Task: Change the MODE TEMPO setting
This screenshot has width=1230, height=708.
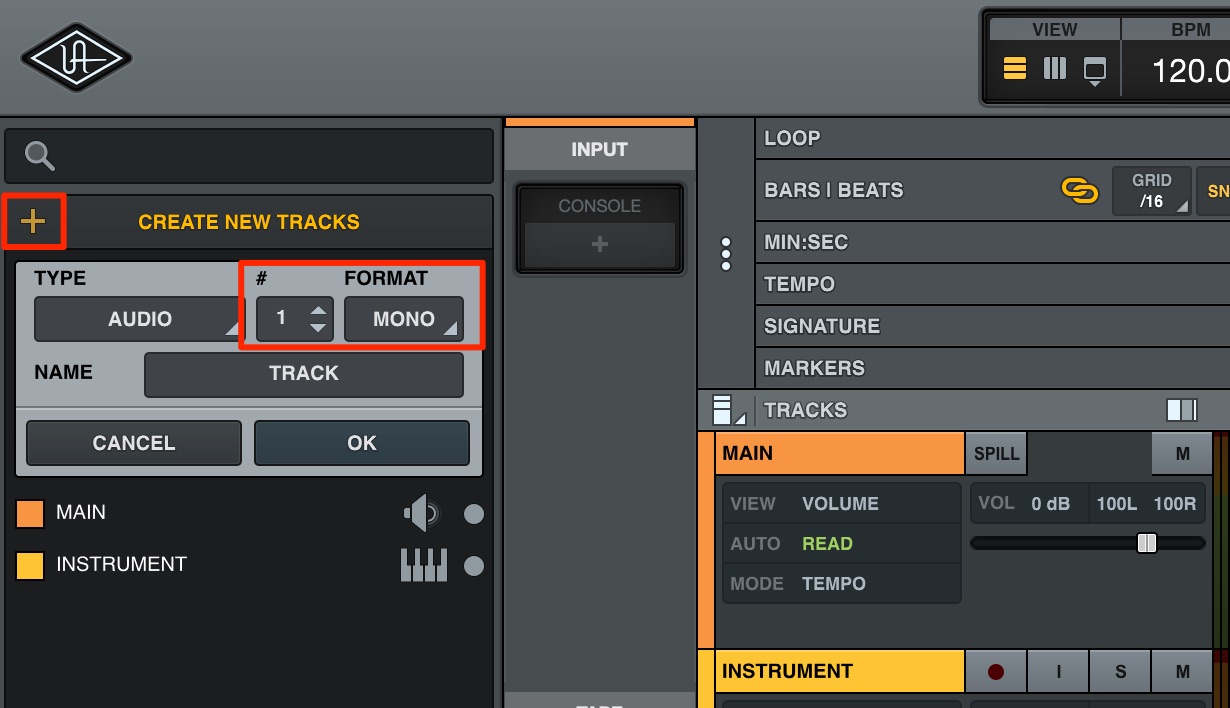Action: pyautogui.click(x=841, y=584)
